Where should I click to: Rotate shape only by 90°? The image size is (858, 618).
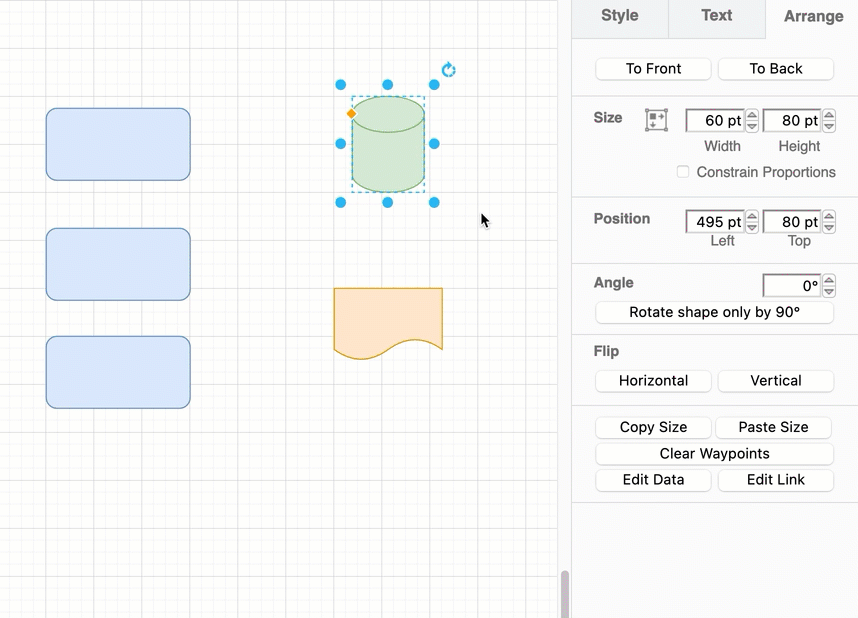click(x=713, y=312)
